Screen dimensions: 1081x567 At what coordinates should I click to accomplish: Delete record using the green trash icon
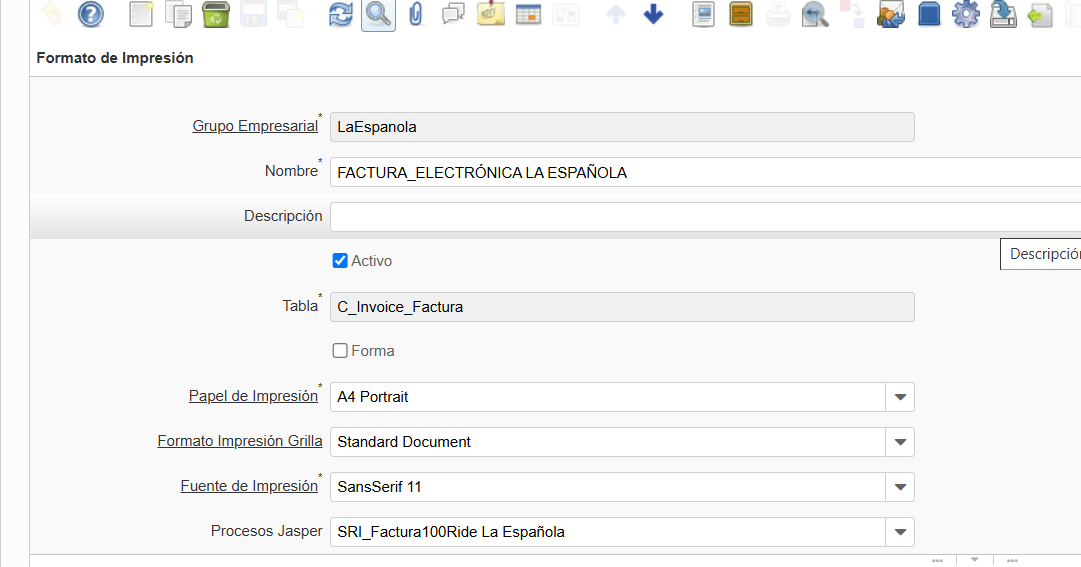point(215,15)
